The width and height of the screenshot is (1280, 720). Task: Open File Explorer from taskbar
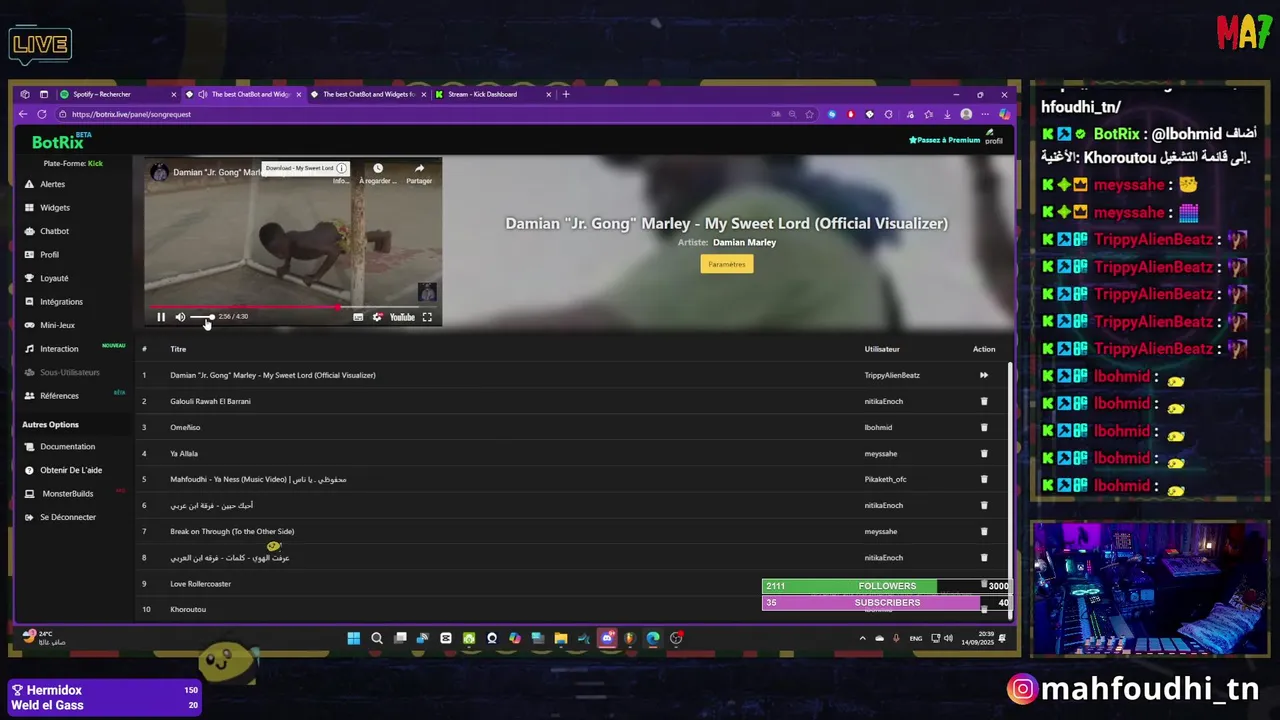pos(561,638)
